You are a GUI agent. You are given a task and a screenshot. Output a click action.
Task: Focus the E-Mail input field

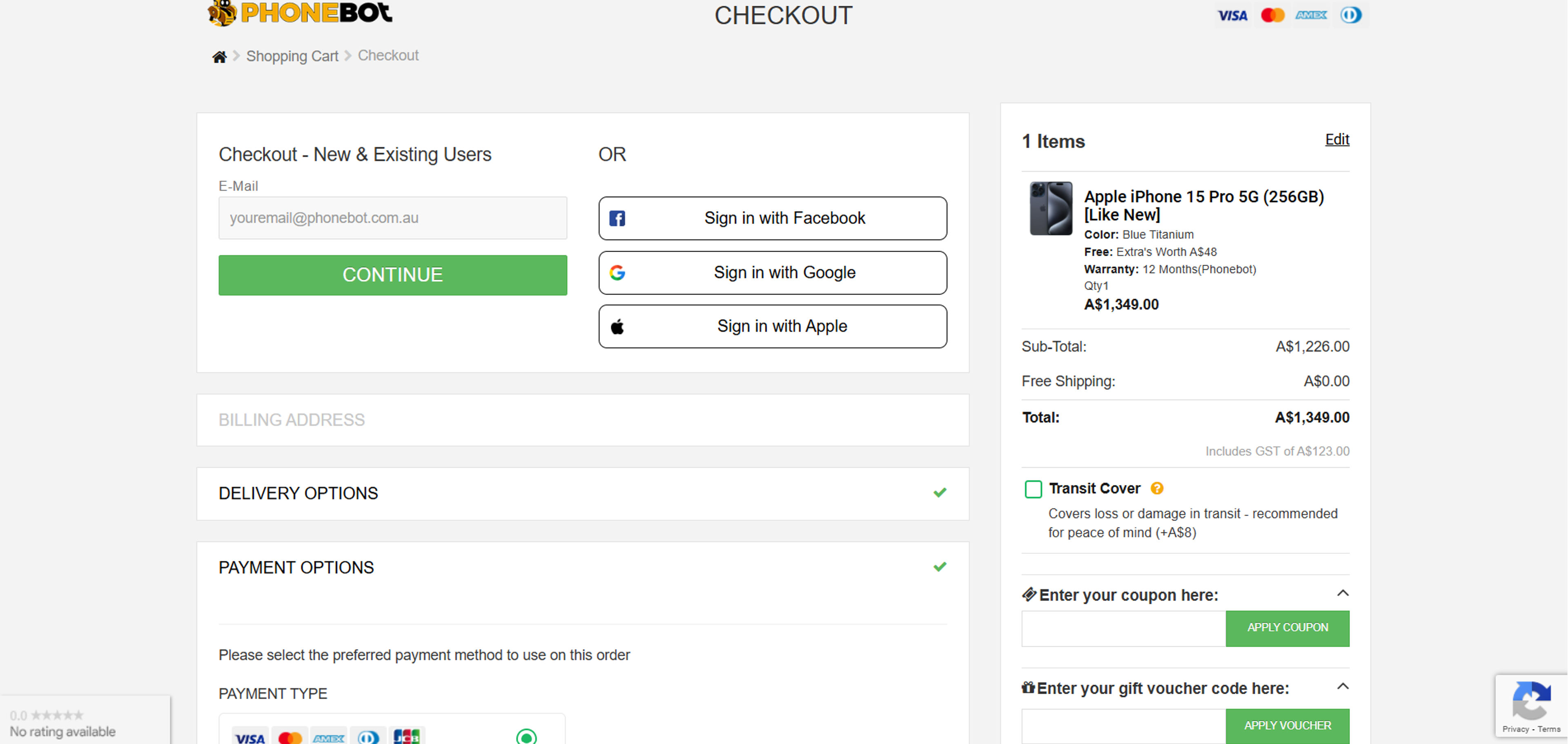(392, 218)
